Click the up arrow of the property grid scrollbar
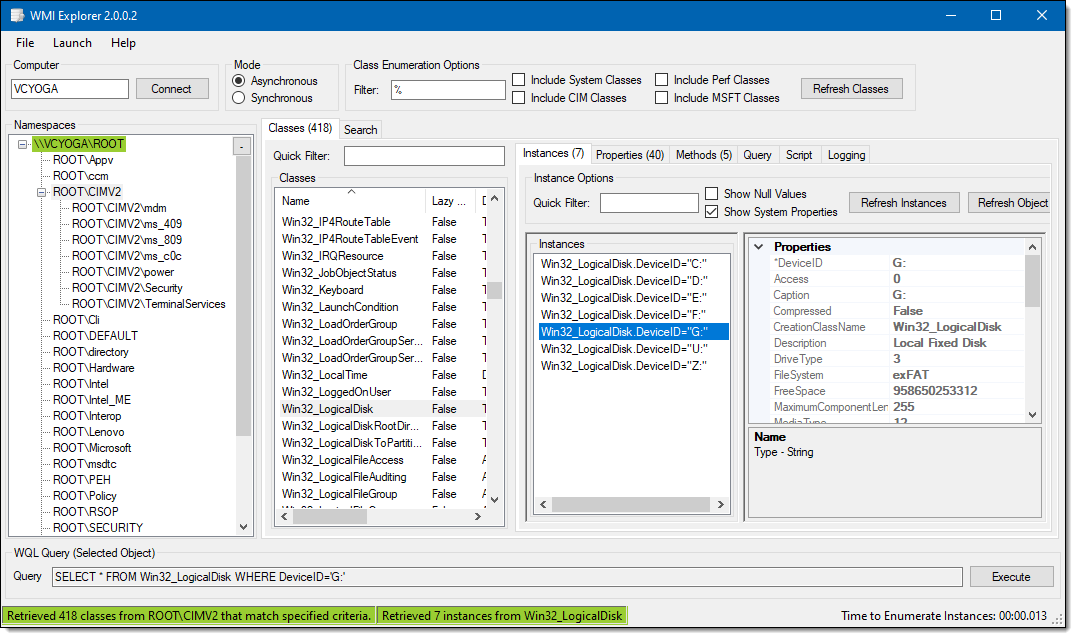This screenshot has width=1076, height=638. 1032,246
